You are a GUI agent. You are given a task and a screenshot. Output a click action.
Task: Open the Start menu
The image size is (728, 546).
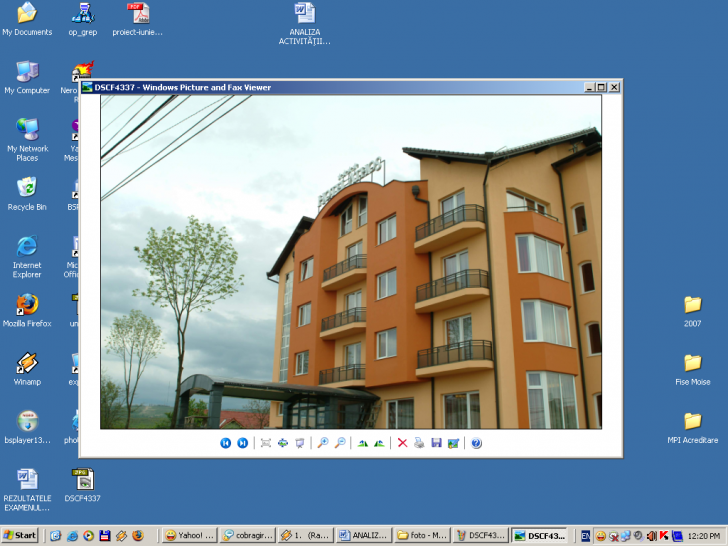pos(20,535)
